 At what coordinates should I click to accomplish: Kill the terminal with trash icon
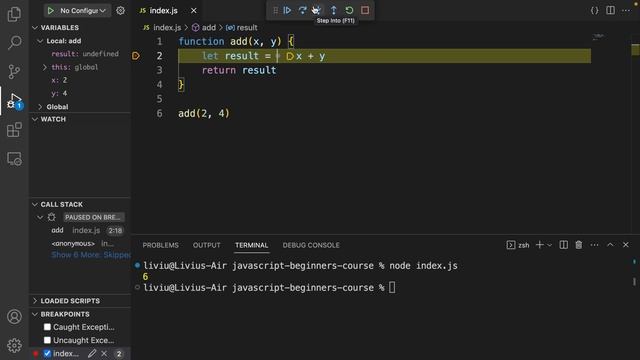(579, 245)
